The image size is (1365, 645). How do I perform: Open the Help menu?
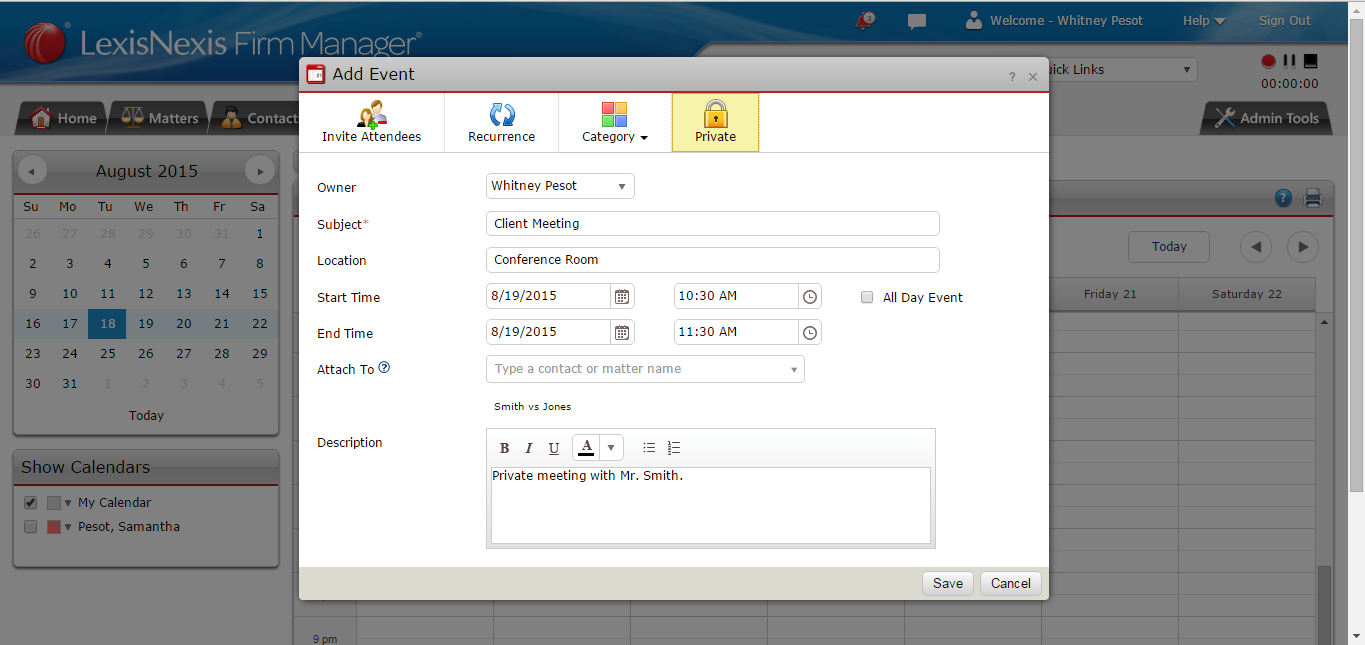(1203, 20)
